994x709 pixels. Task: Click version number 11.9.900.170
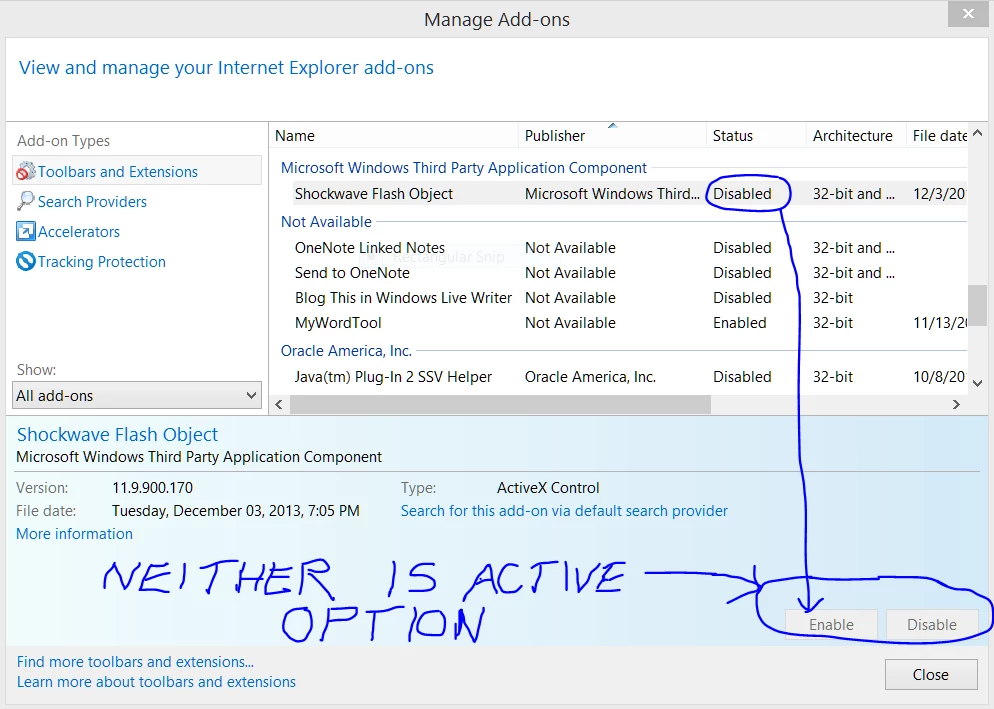pyautogui.click(x=152, y=488)
